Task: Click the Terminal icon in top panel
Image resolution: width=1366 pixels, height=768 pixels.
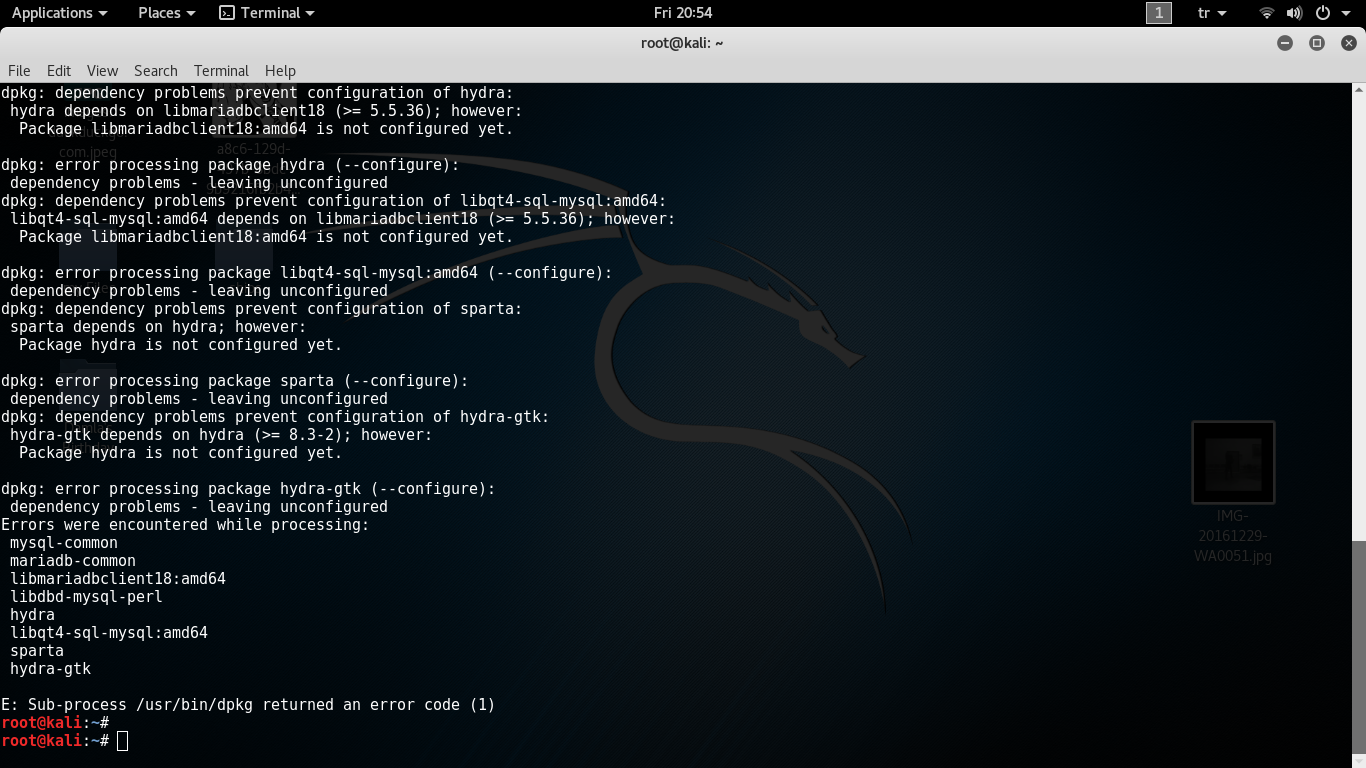Action: click(x=227, y=13)
